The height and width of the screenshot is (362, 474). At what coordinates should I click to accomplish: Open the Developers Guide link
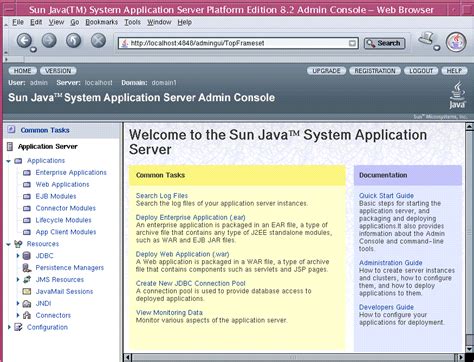tap(386, 307)
